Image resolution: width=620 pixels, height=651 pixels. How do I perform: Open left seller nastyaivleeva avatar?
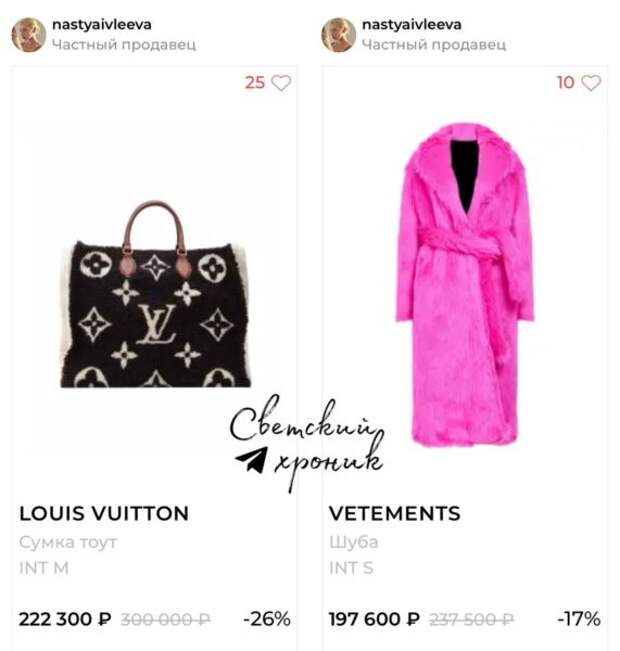point(29,35)
